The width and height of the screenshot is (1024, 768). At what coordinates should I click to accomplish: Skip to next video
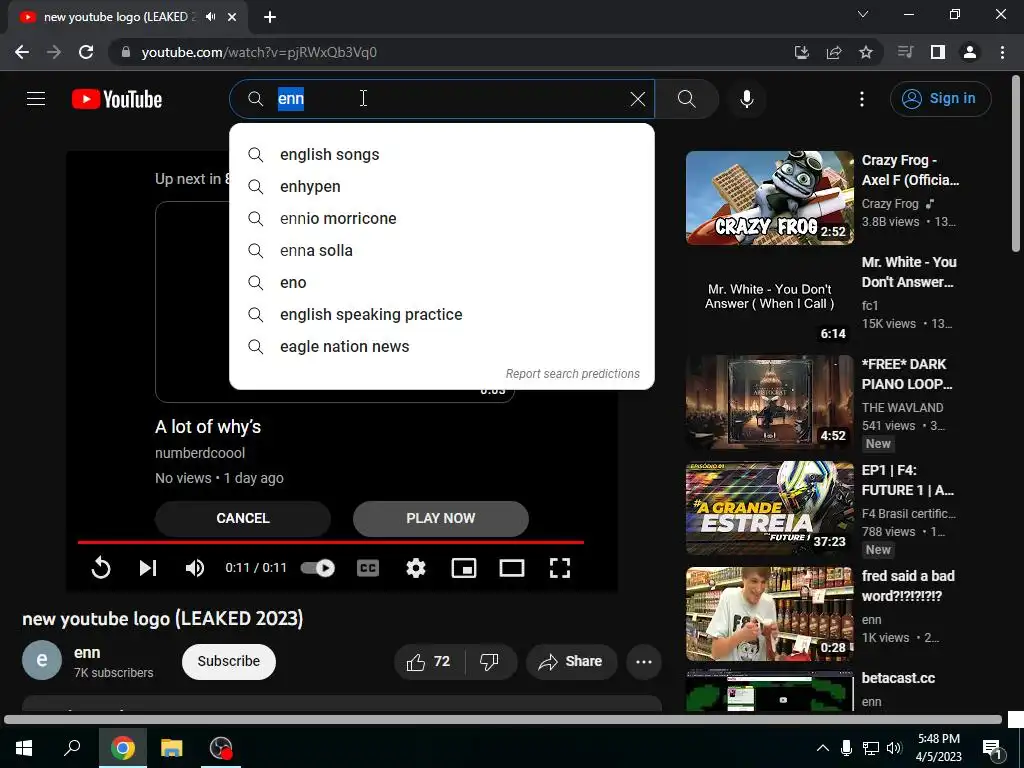[148, 568]
